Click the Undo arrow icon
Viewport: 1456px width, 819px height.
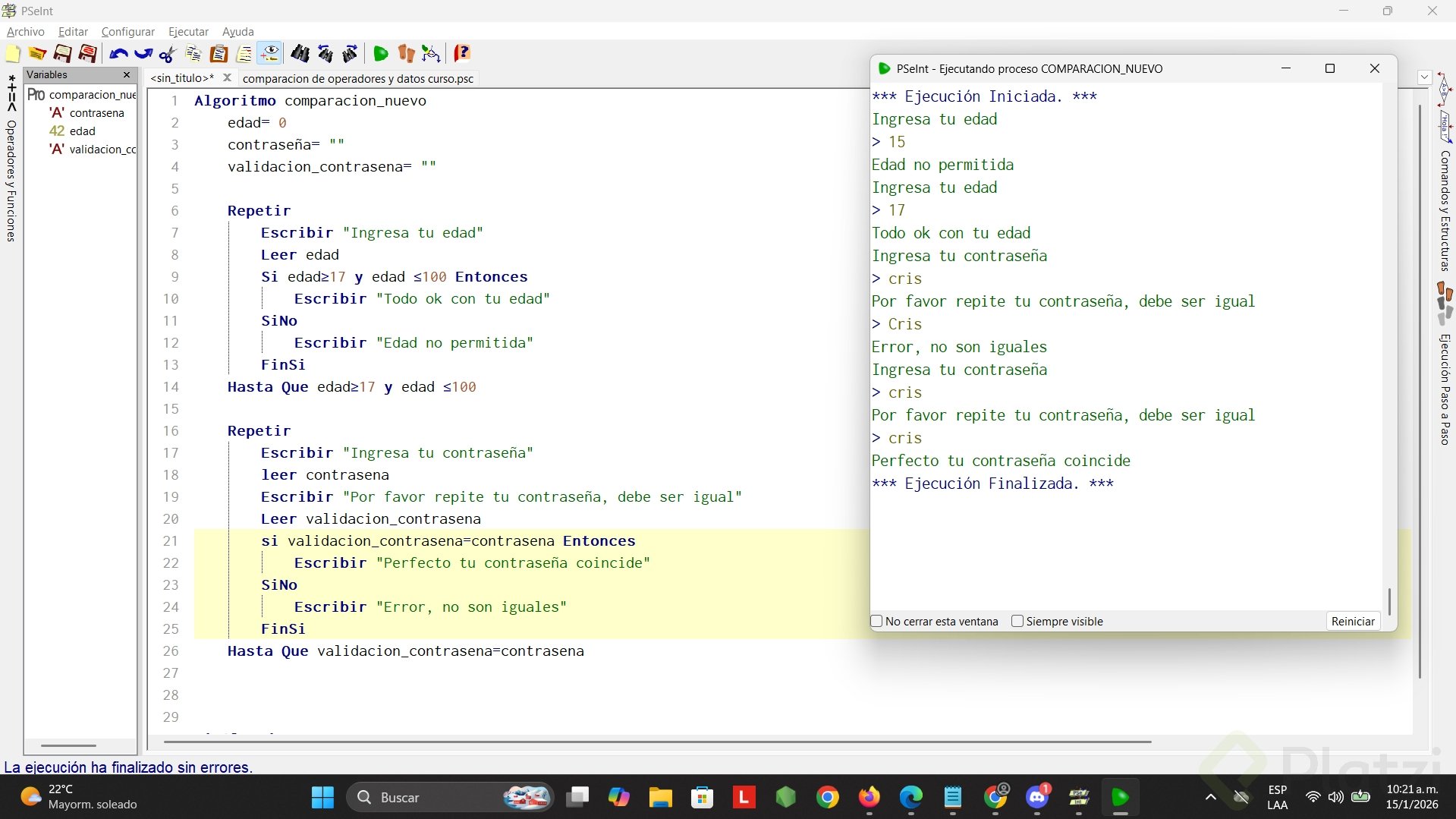pyautogui.click(x=118, y=54)
